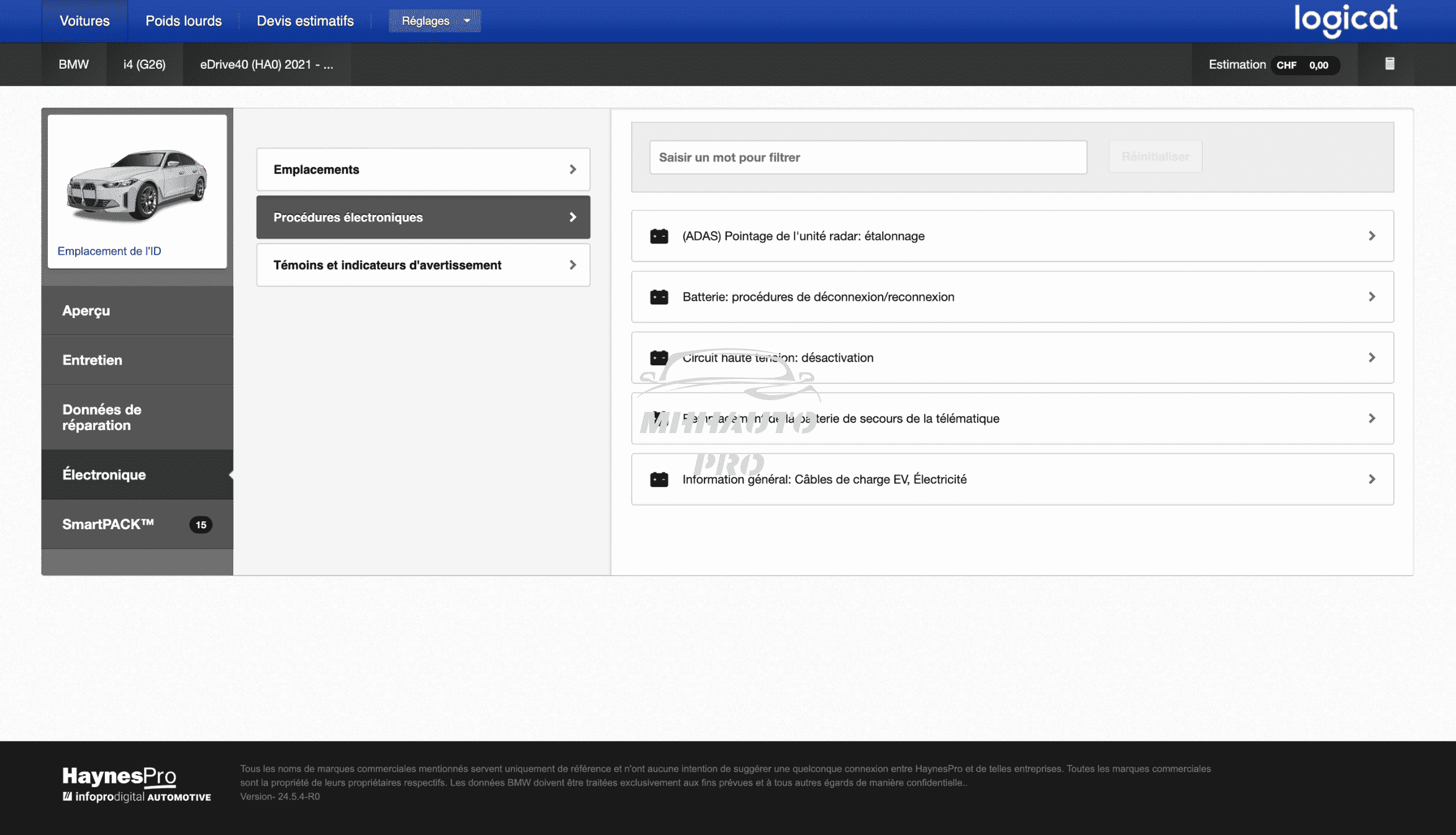Open the télématique backup battery procedure chevron
The image size is (1456, 835).
[1372, 419]
